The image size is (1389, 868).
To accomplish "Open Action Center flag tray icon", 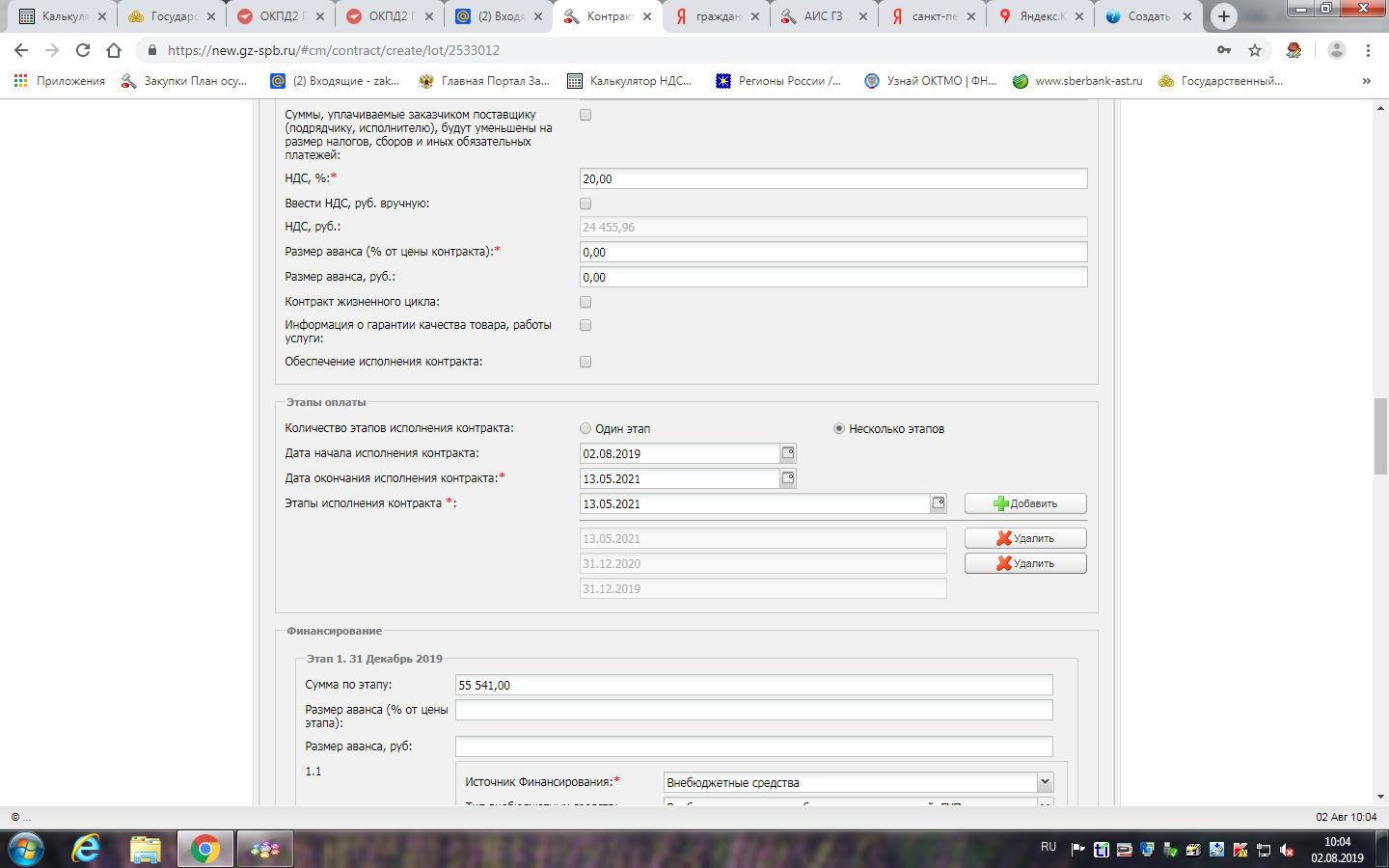I will tap(1078, 850).
